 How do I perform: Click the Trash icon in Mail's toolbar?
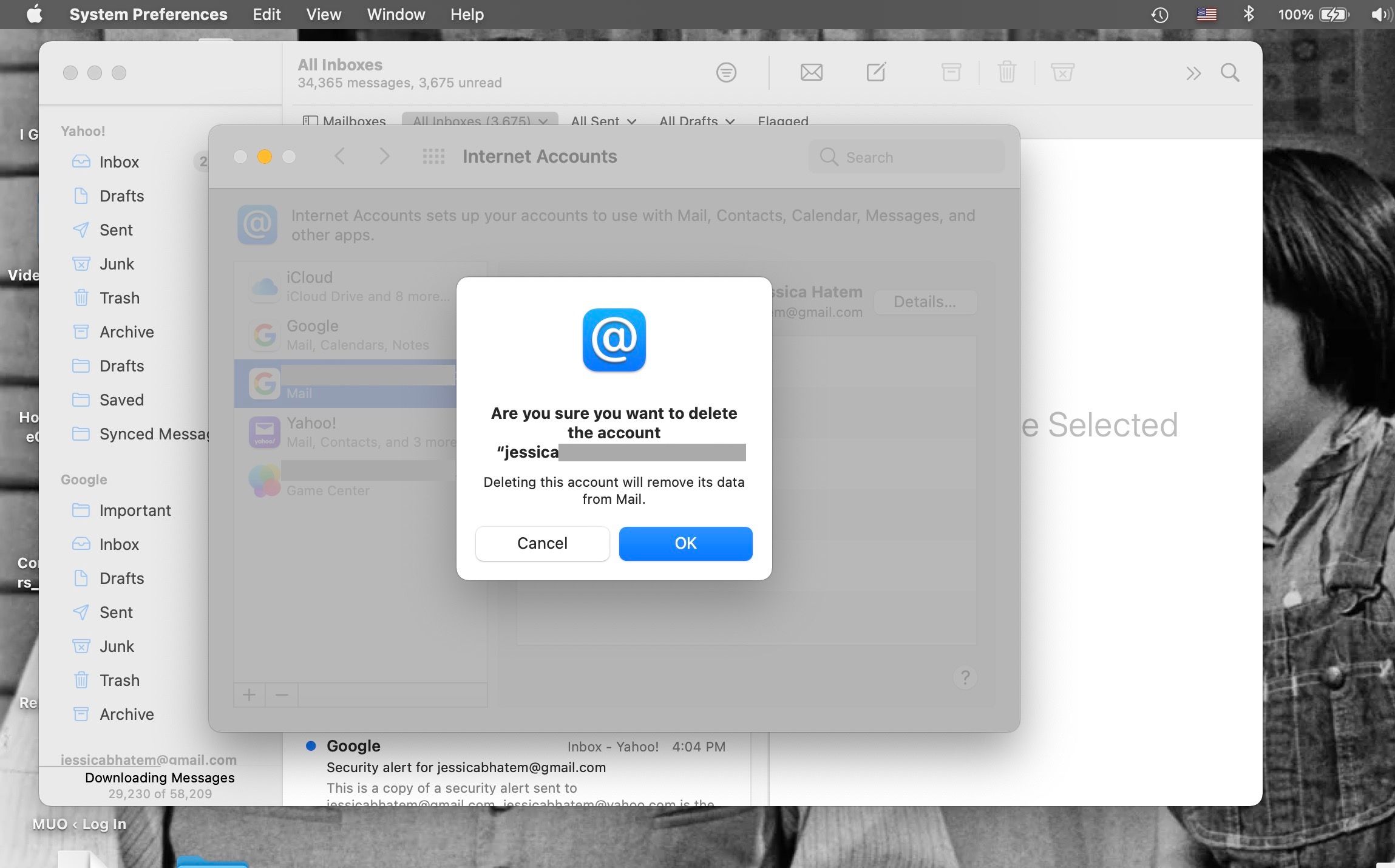(x=1006, y=72)
